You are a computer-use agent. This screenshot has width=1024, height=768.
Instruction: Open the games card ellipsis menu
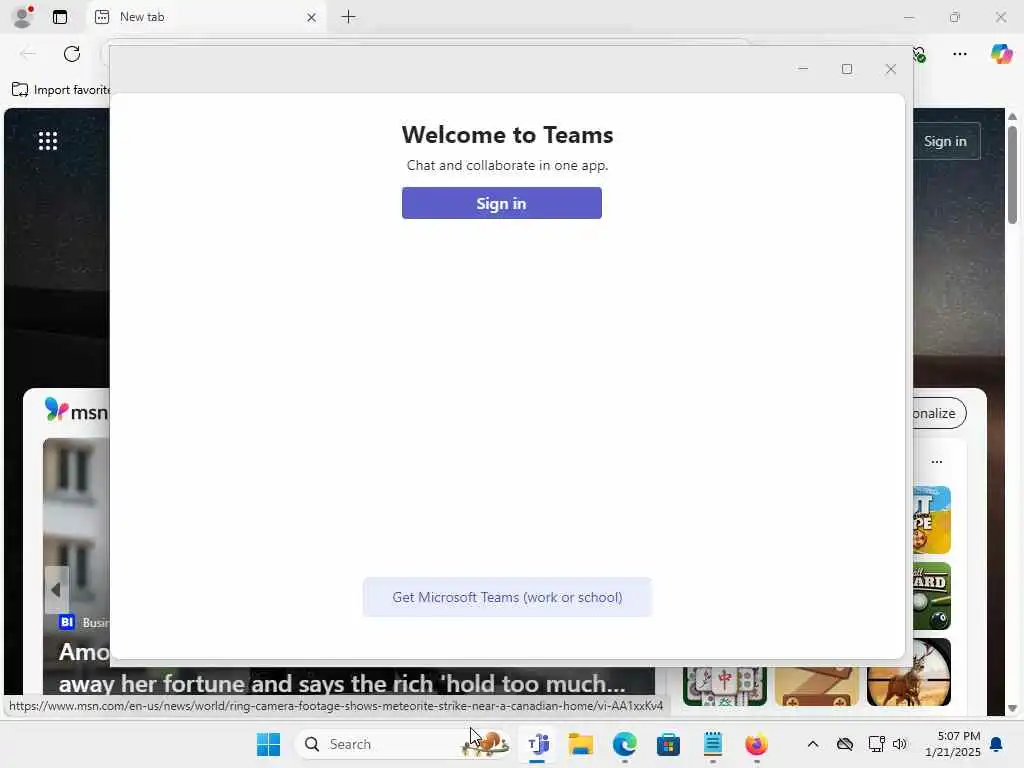coord(936,462)
